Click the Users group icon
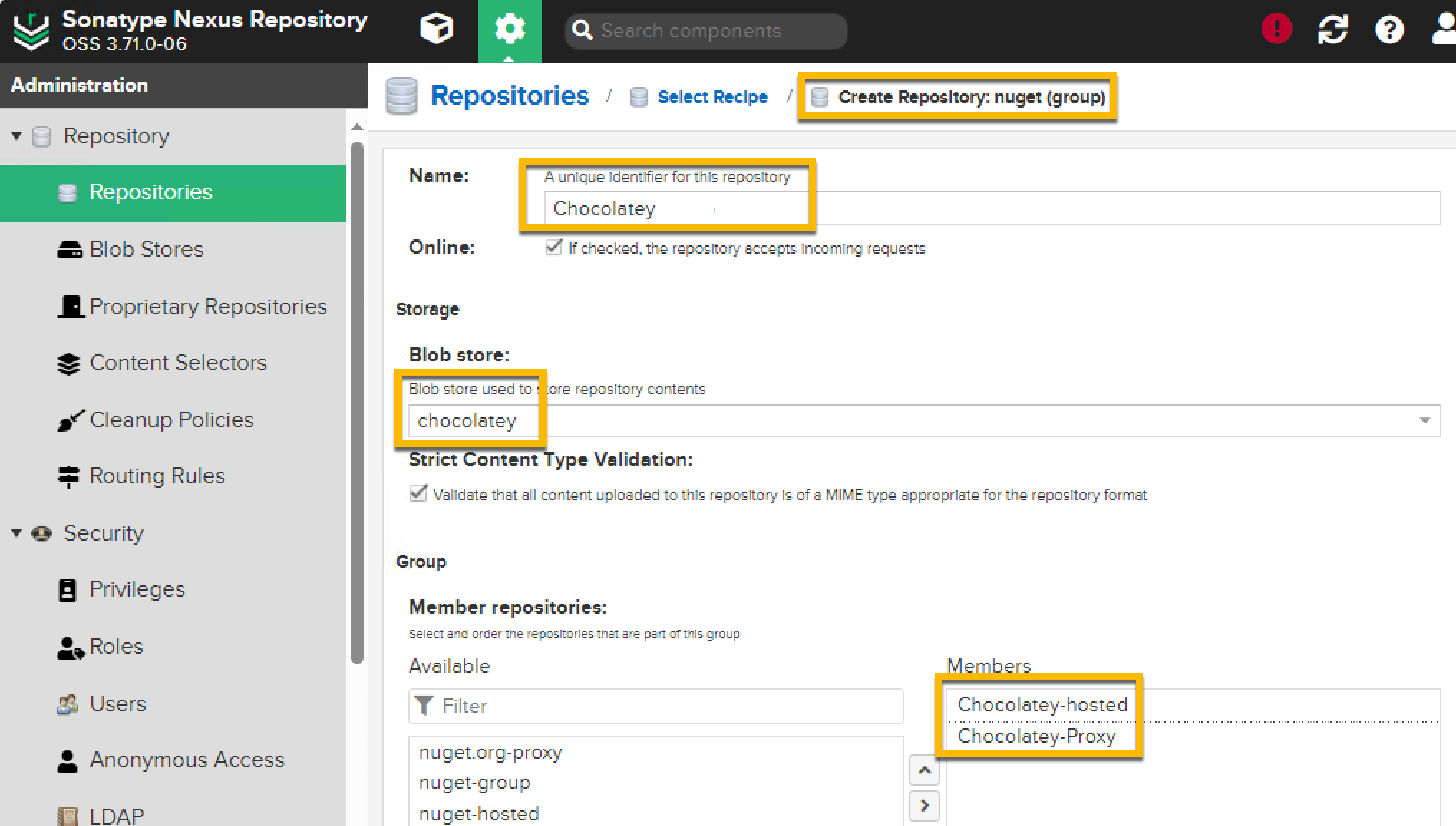Viewport: 1456px width, 826px height. 68,704
